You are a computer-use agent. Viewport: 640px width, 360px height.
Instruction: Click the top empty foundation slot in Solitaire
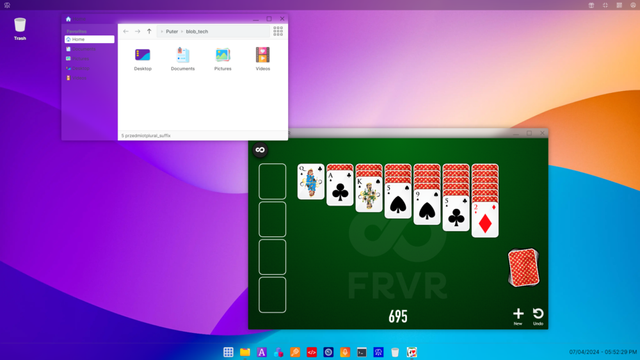[x=272, y=181]
